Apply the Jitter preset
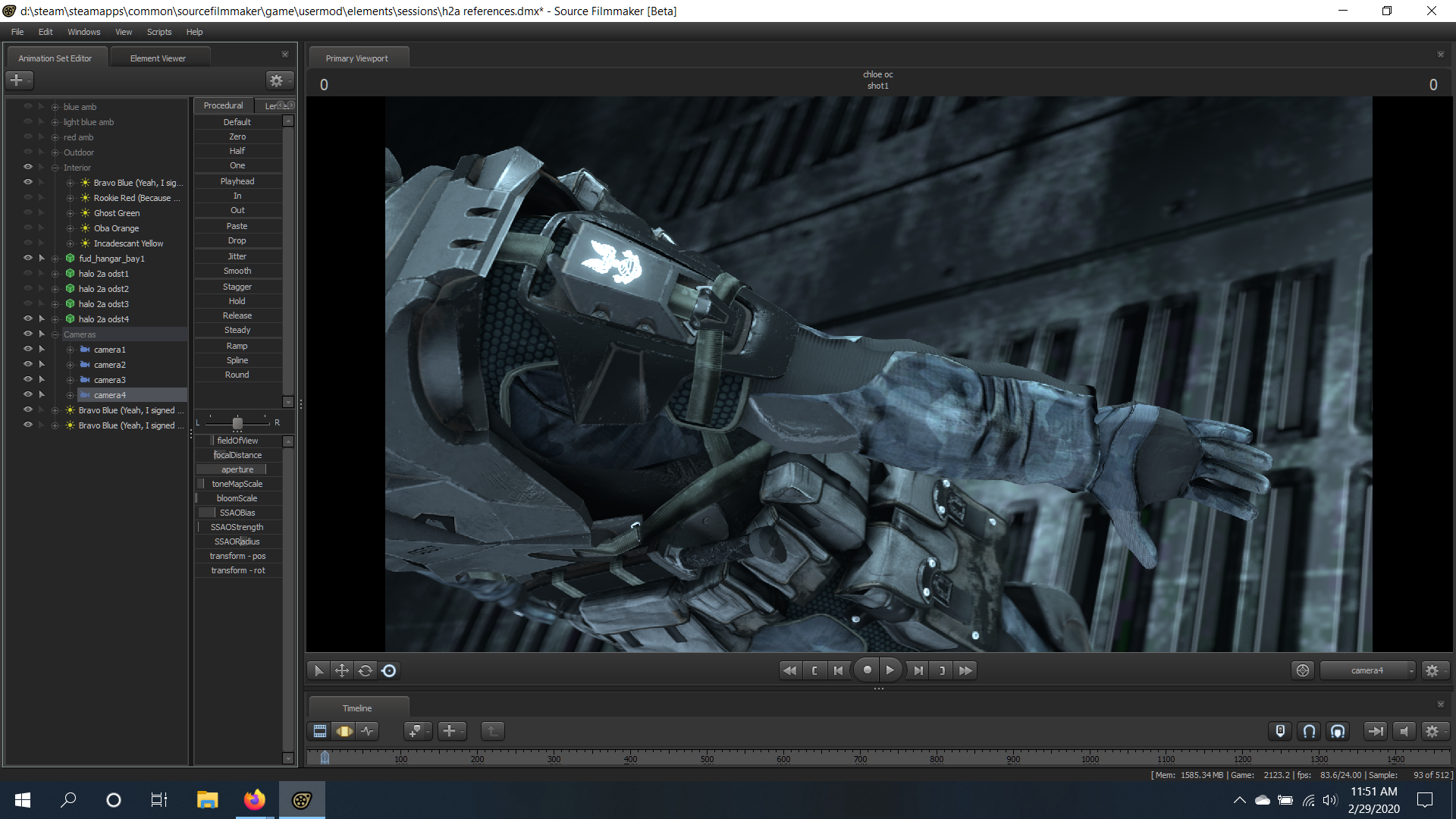This screenshot has width=1456, height=819. pos(237,256)
